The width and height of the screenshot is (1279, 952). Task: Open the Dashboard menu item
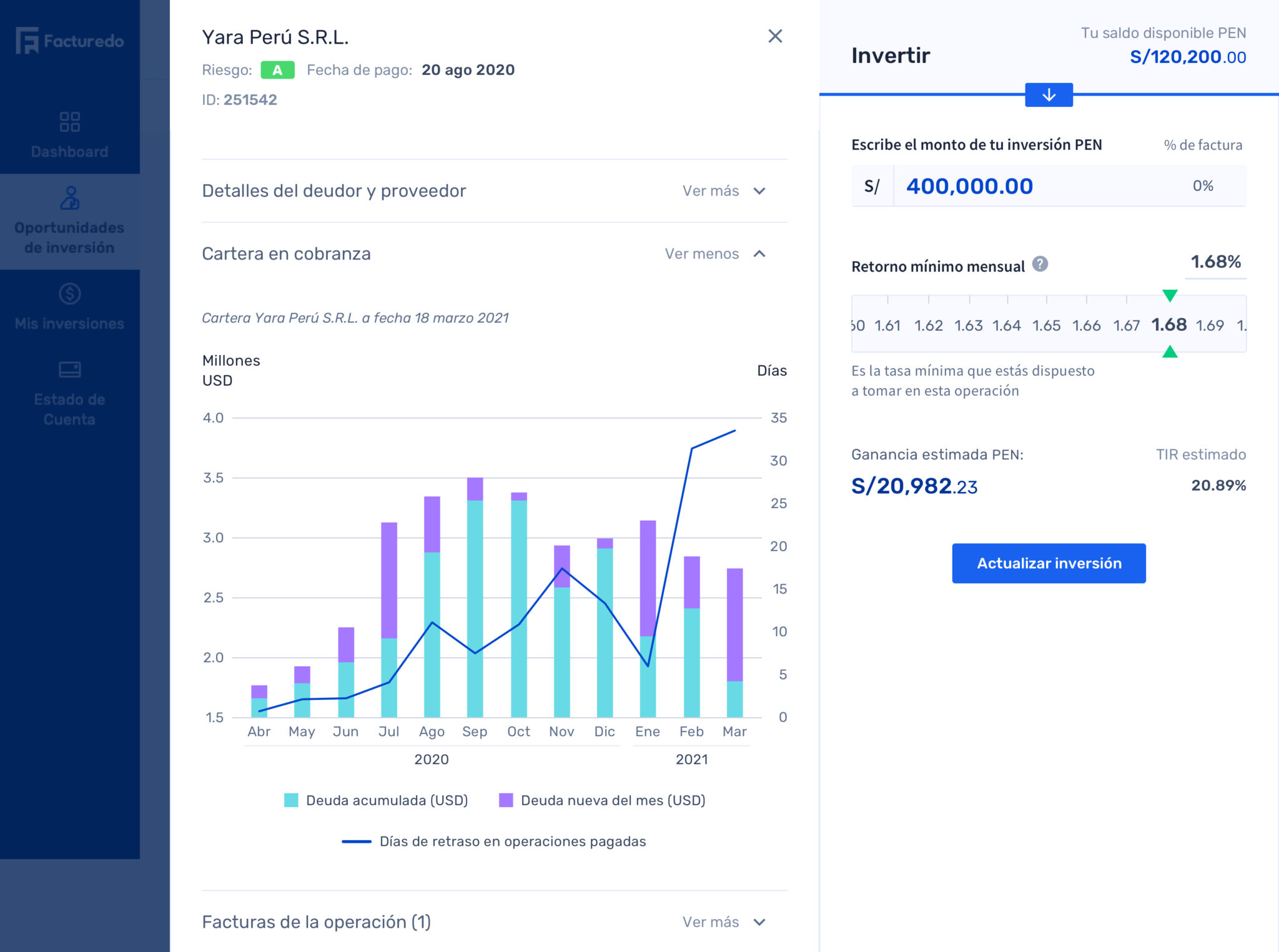pyautogui.click(x=69, y=135)
